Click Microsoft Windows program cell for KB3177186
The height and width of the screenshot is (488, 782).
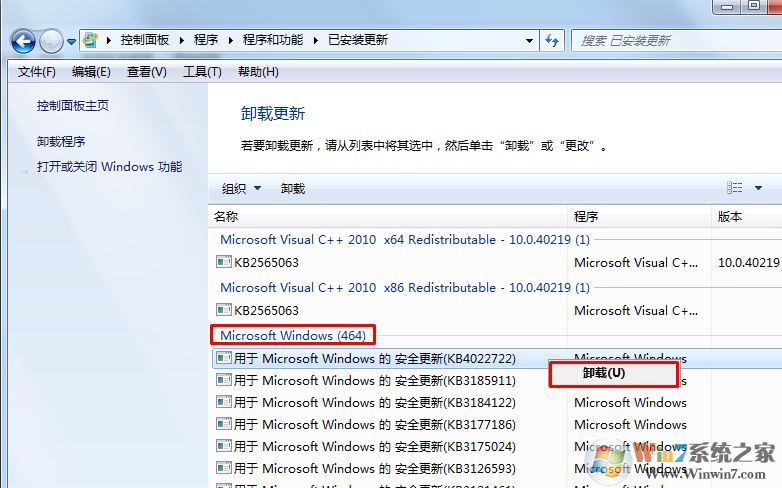click(x=630, y=425)
